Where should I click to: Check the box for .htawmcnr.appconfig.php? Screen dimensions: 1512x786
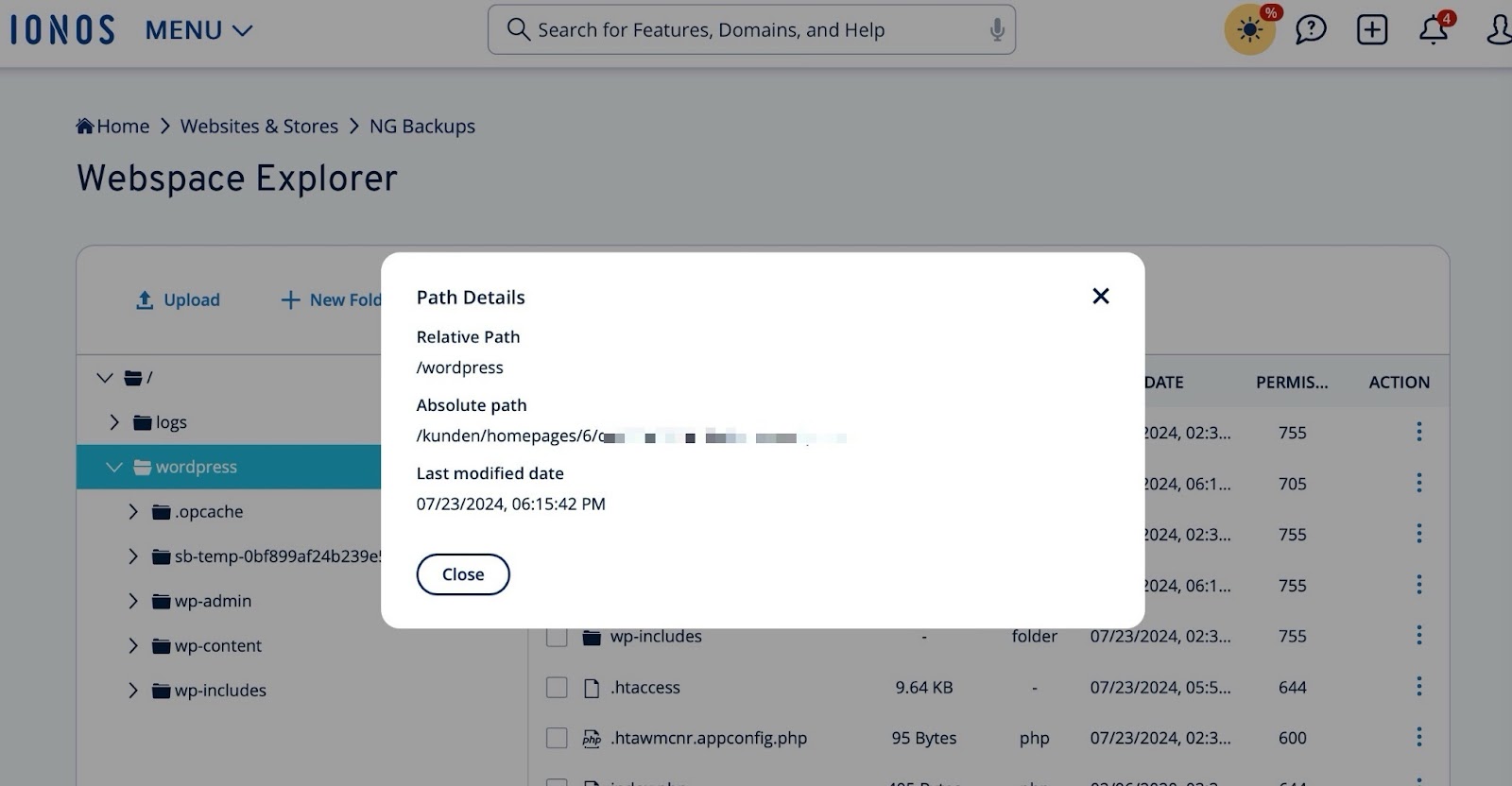[x=557, y=739]
